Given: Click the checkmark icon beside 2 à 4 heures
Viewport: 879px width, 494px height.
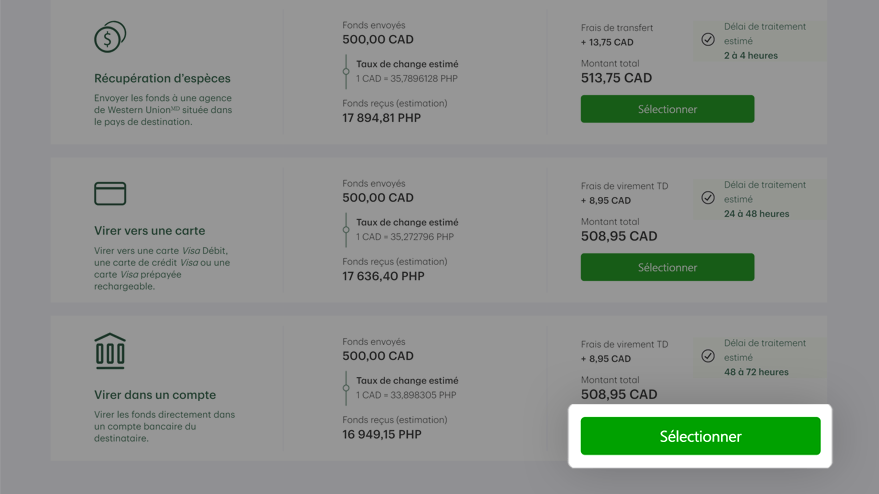Looking at the screenshot, I should (x=708, y=39).
